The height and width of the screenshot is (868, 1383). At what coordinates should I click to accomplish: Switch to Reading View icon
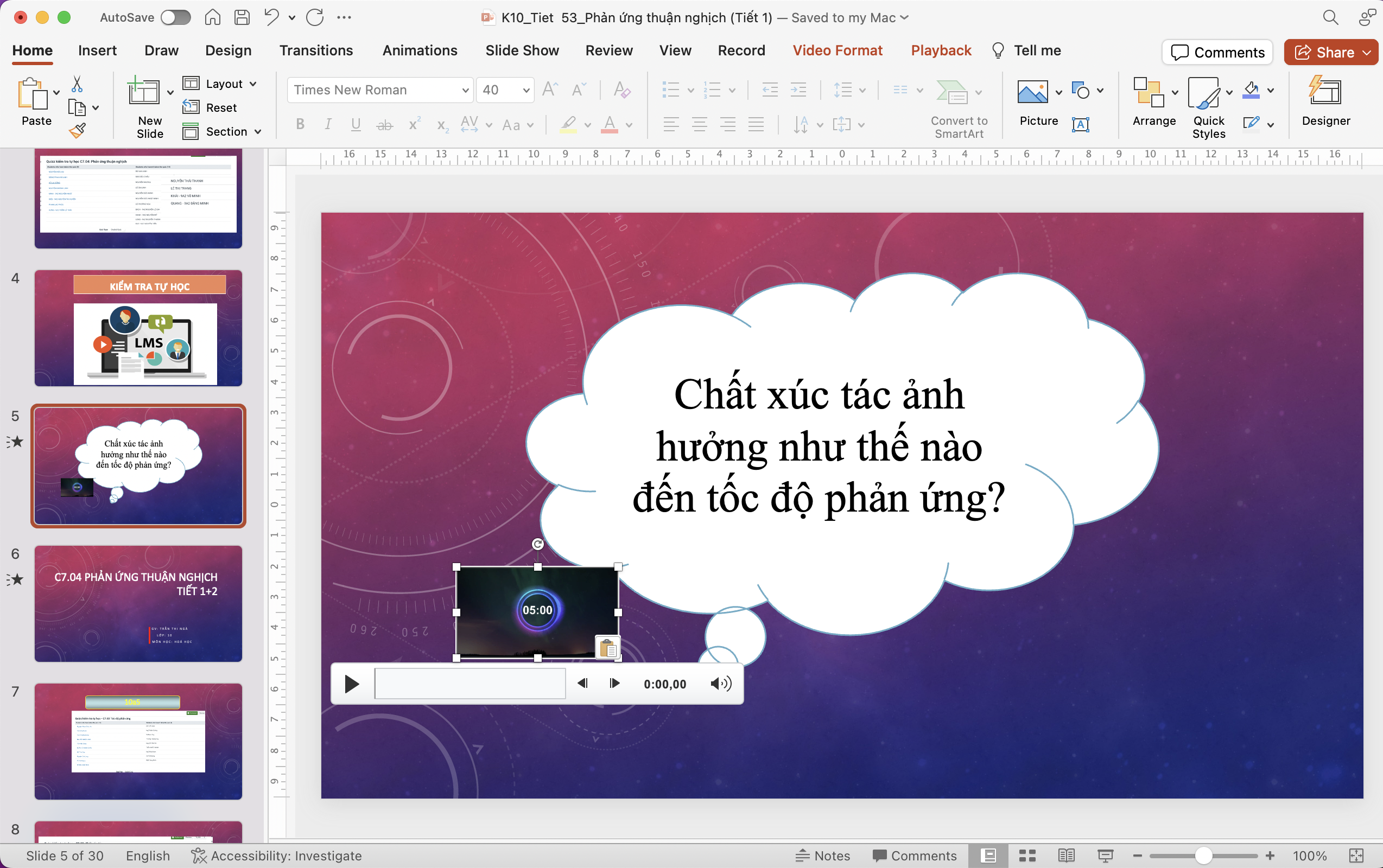[x=1066, y=856]
